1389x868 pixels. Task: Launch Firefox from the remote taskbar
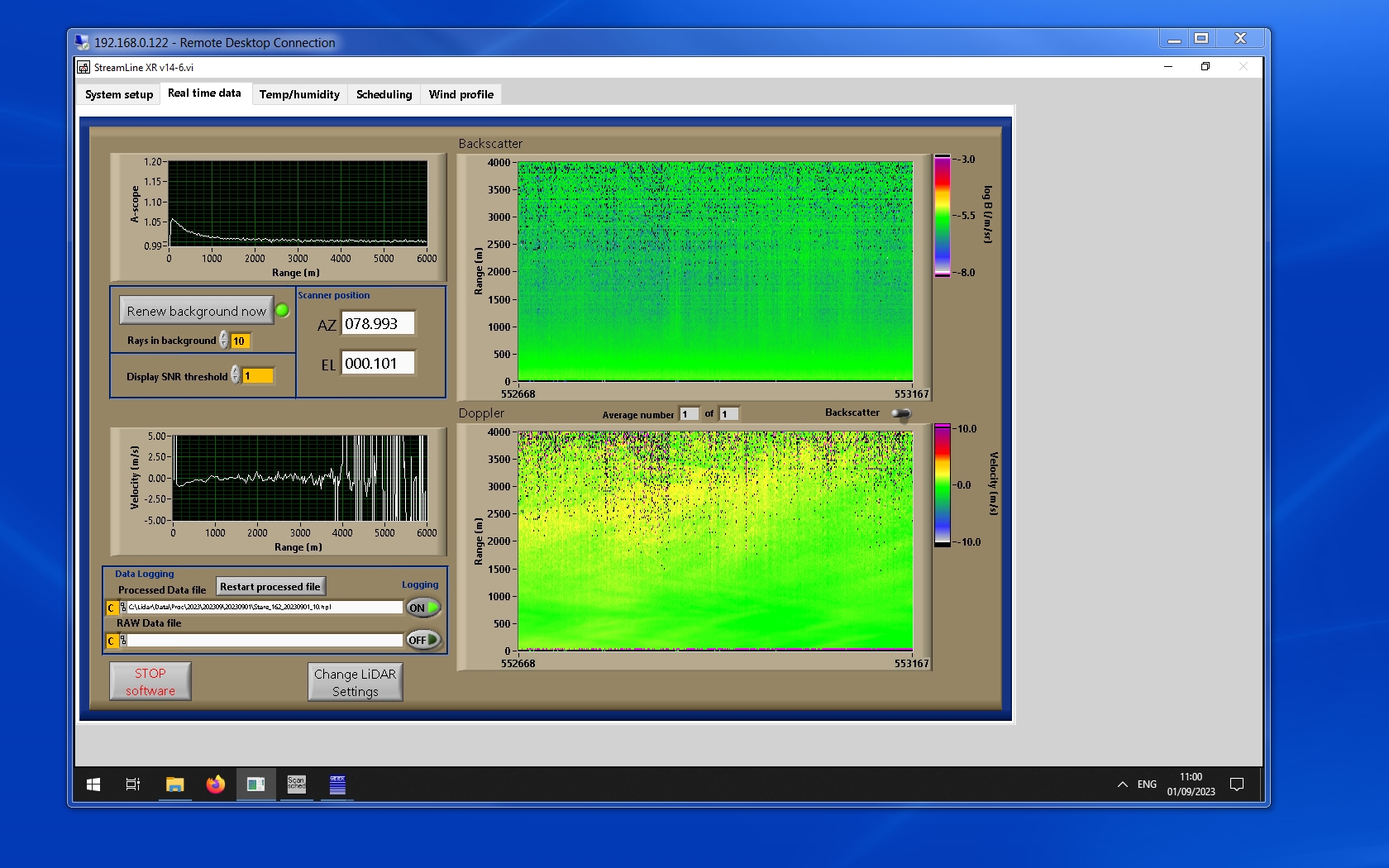point(215,784)
